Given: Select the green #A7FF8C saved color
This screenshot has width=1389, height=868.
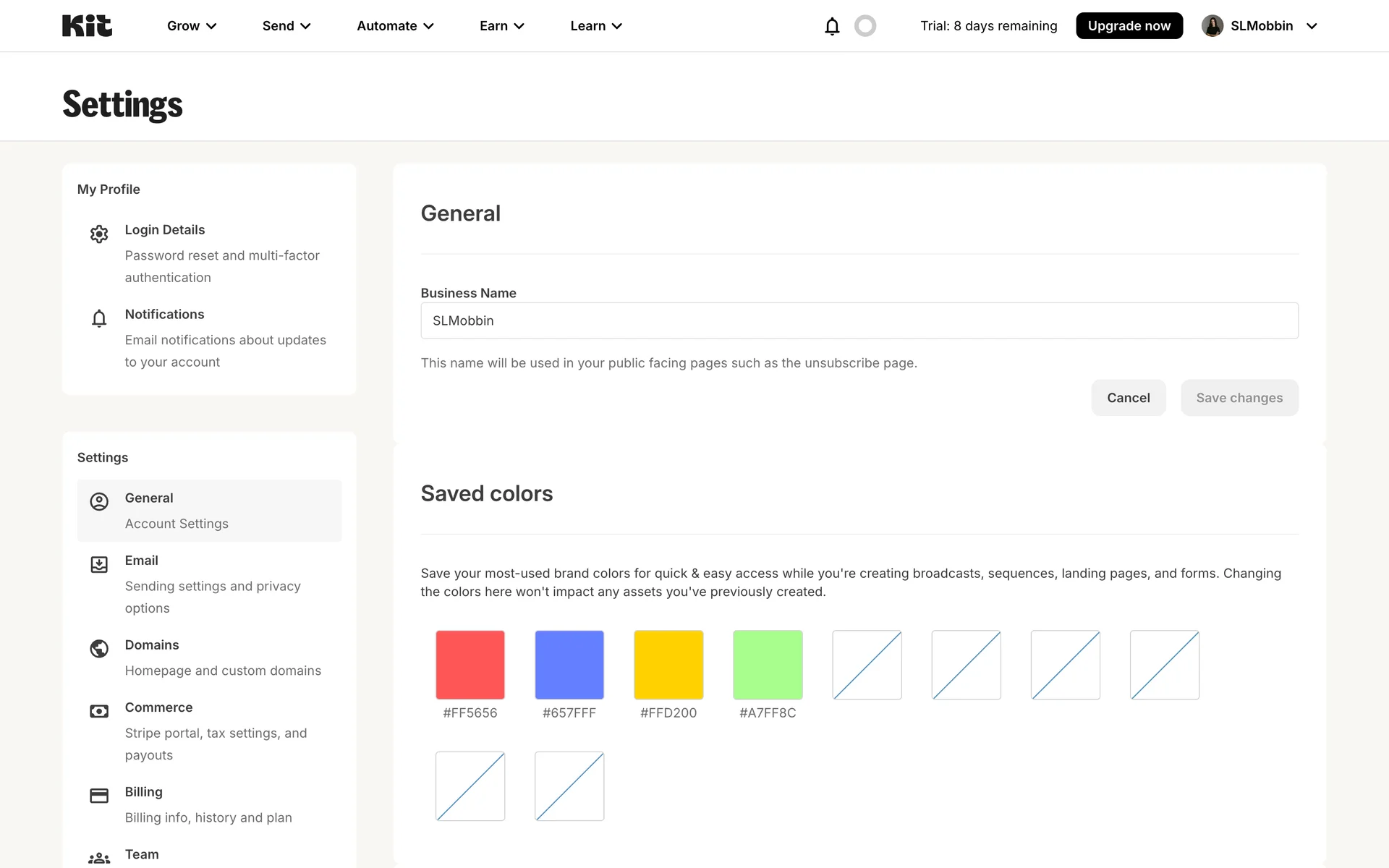Looking at the screenshot, I should 768,665.
